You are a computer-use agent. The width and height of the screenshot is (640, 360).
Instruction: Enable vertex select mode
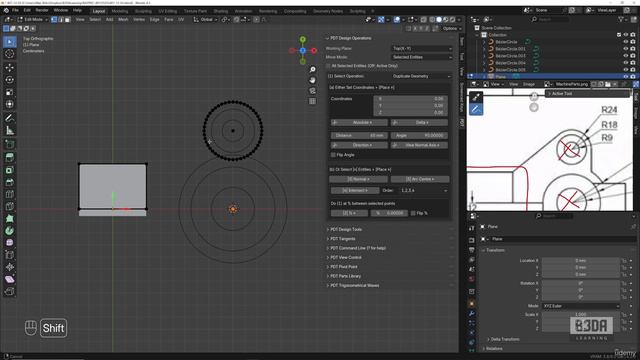(x=54, y=19)
